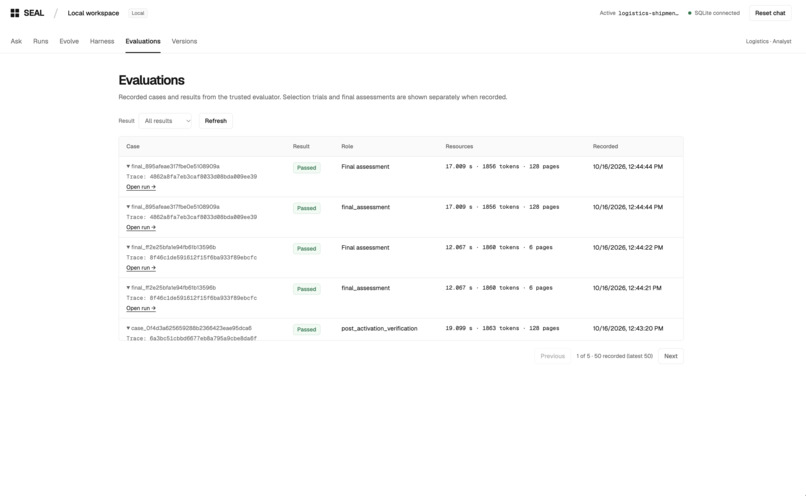This screenshot has height=496, width=806.
Task: Click Passed badge in 12:44:22 PM row
Action: pos(306,249)
